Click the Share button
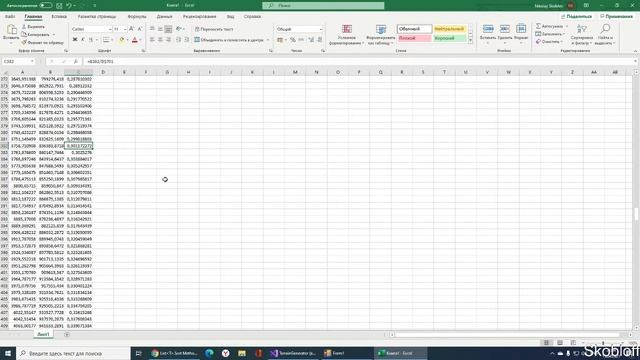 pyautogui.click(x=577, y=17)
